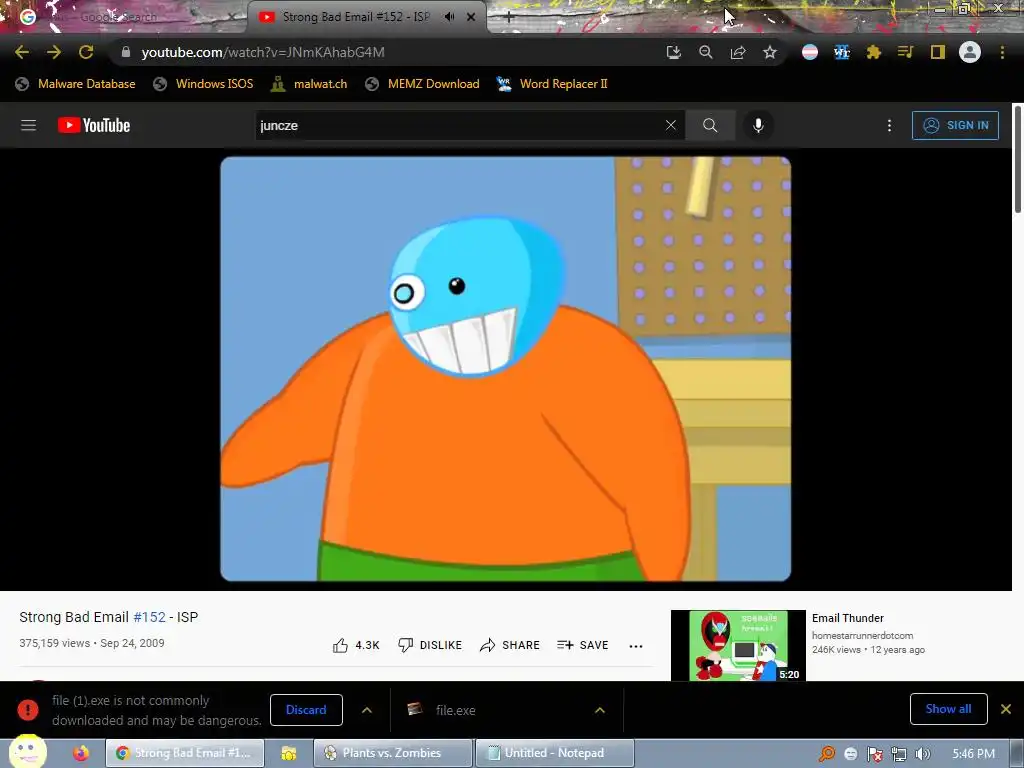The image size is (1024, 768).
Task: Click the video player to pause
Action: [x=505, y=369]
